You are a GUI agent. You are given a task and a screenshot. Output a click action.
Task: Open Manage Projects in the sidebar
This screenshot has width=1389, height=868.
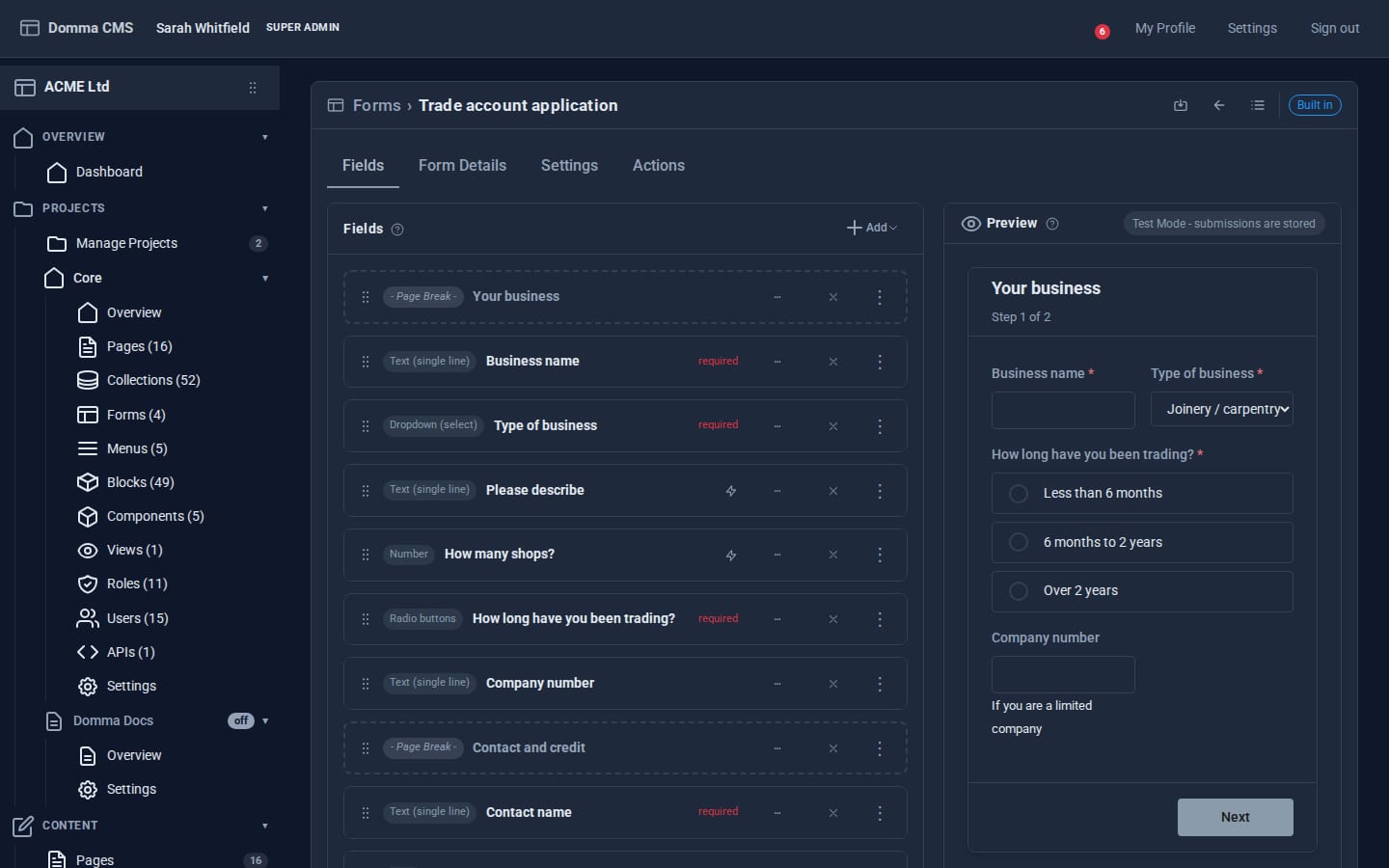pyautogui.click(x=126, y=243)
